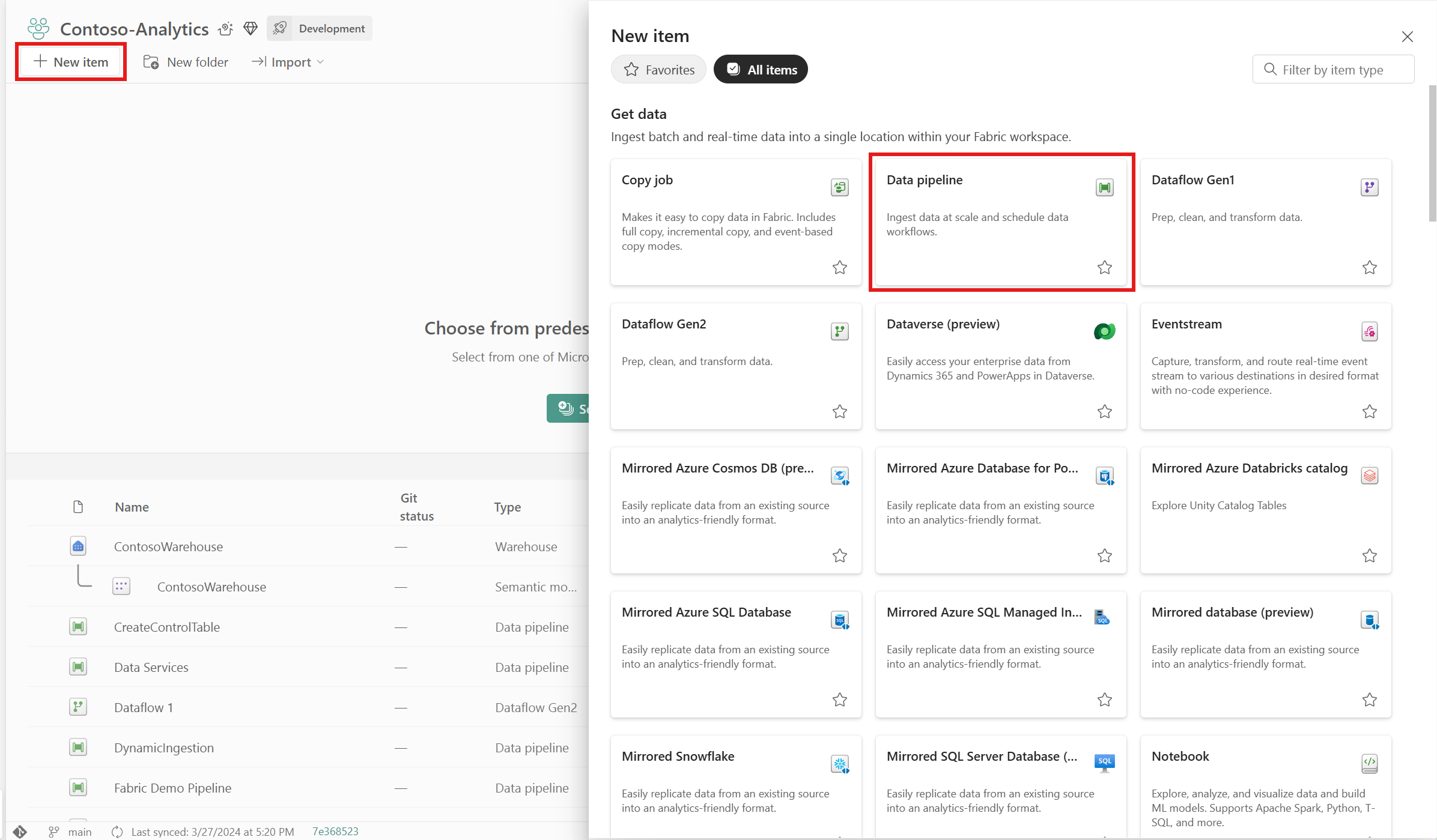
Task: Select the Eventstream card title
Action: point(1186,324)
